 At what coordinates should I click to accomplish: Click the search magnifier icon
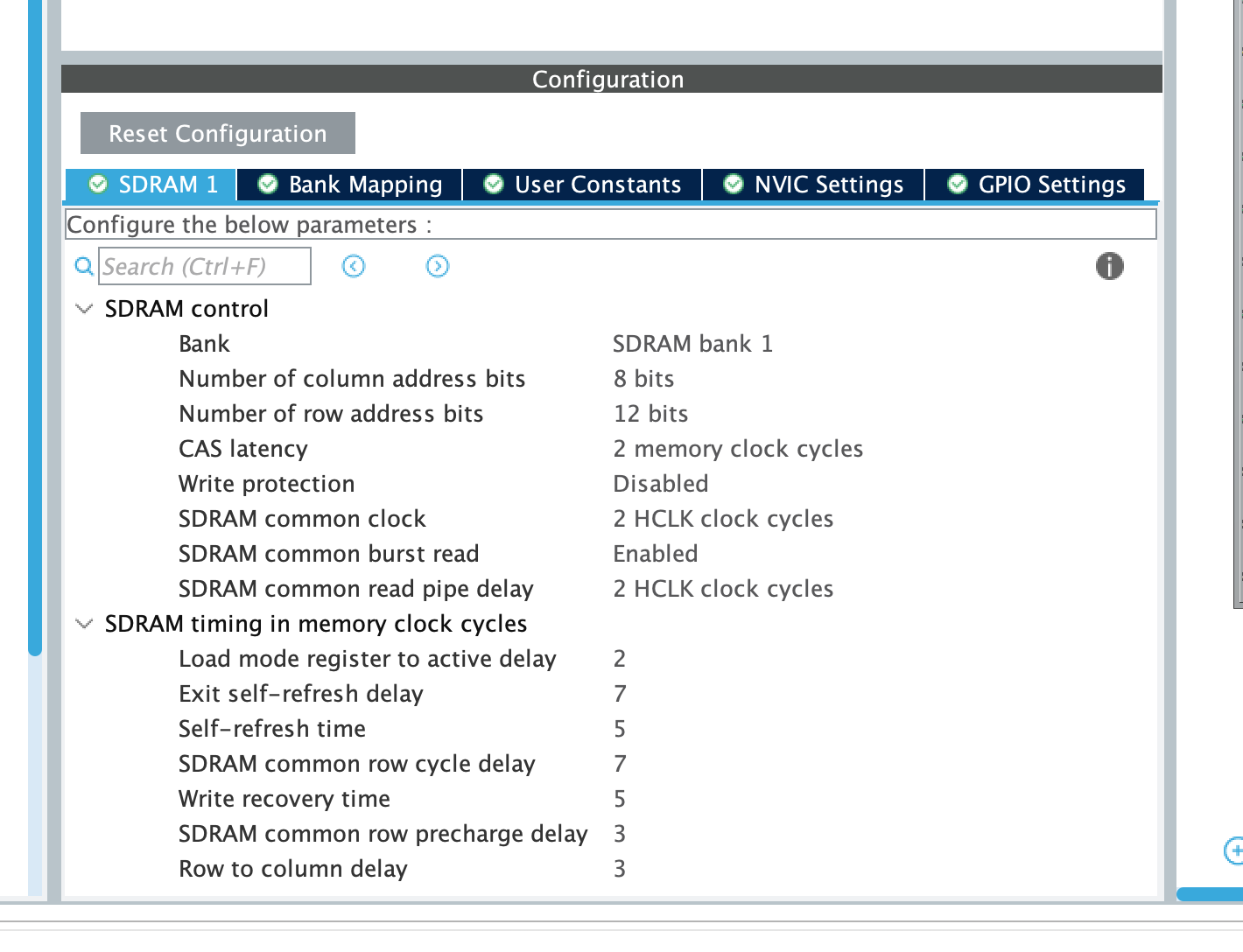(x=83, y=266)
